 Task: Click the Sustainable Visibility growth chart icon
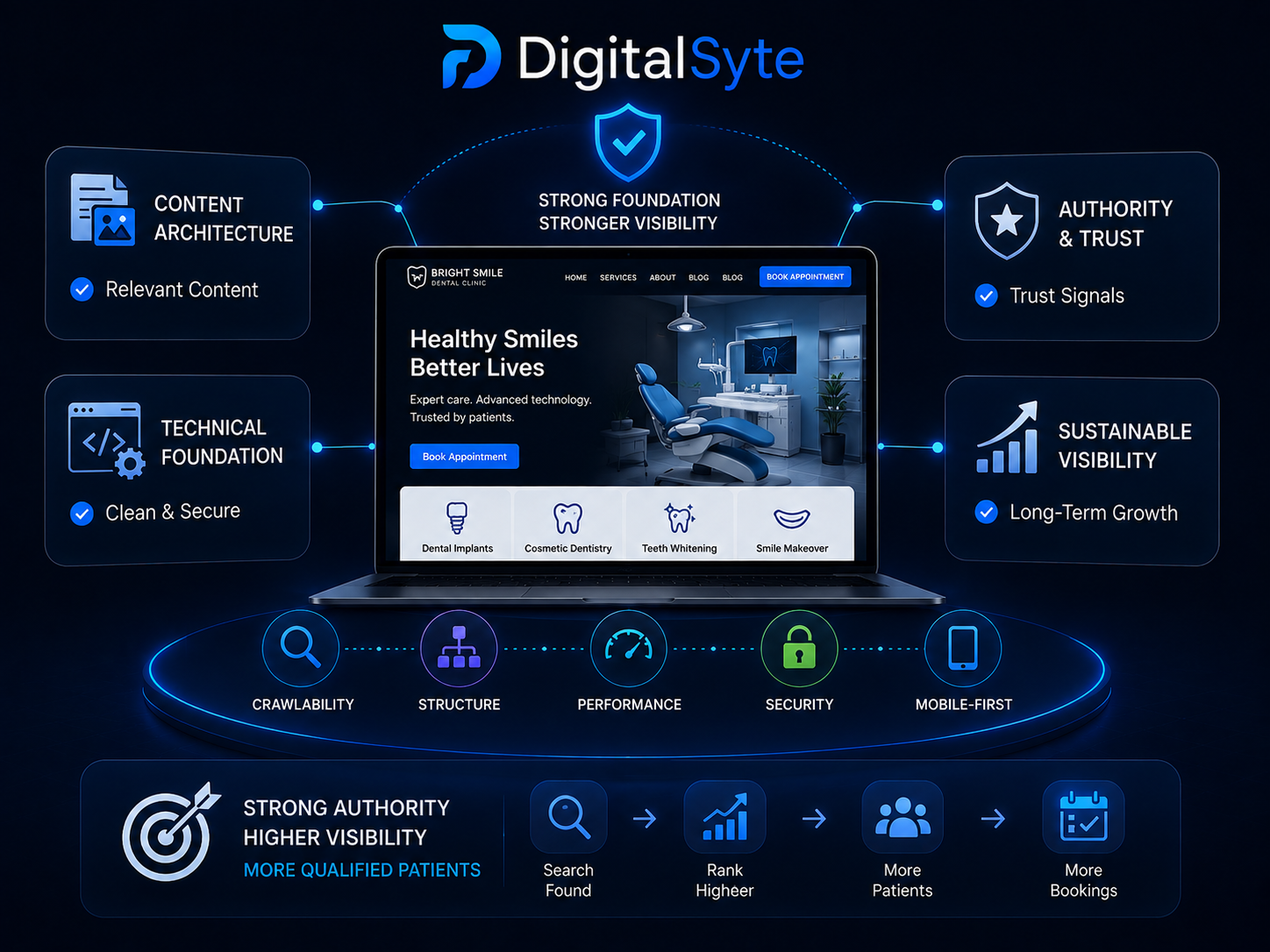(1008, 437)
